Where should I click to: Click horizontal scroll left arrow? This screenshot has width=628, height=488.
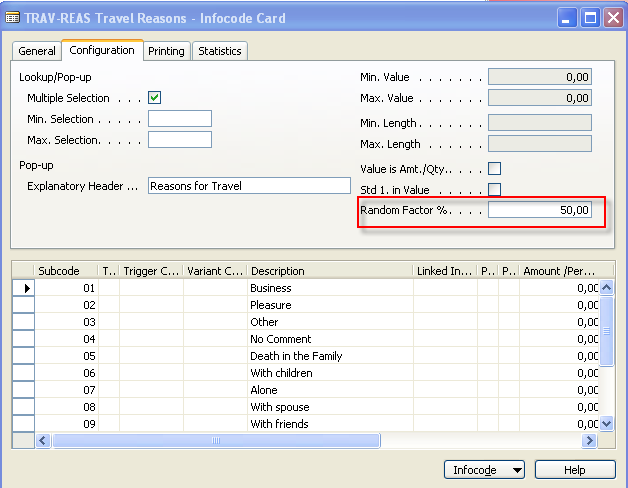pos(43,440)
